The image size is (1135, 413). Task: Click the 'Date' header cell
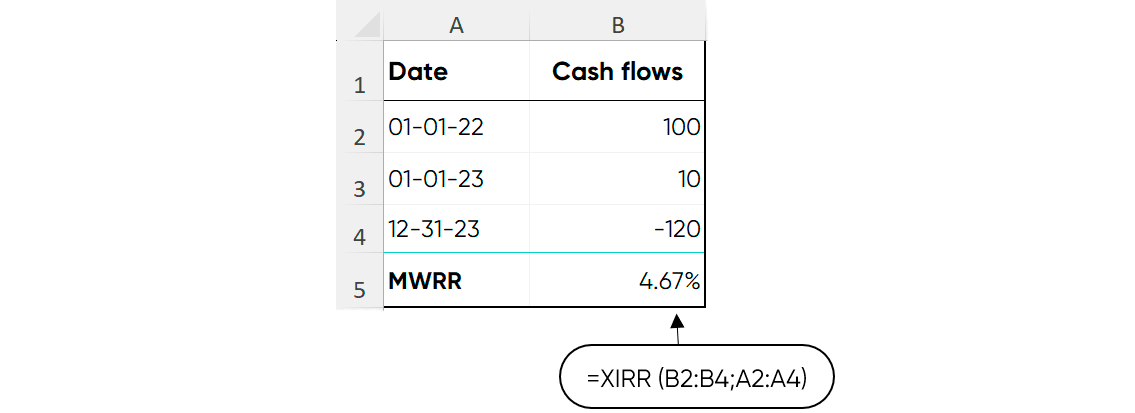coord(457,71)
